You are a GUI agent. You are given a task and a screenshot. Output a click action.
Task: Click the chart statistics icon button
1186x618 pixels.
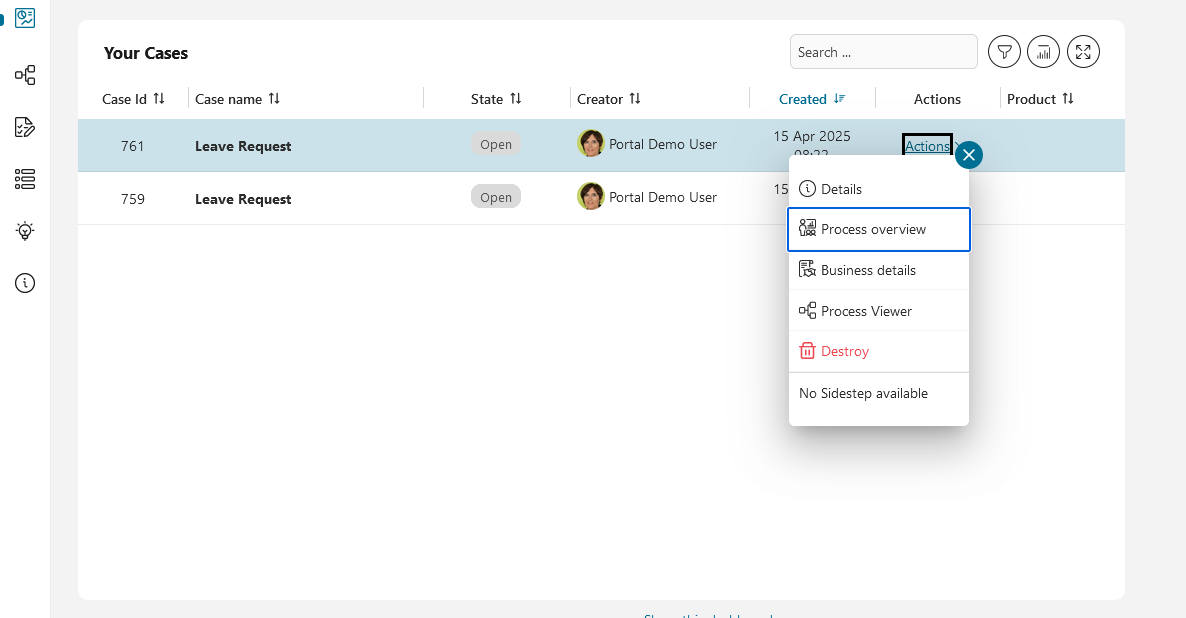1044,52
